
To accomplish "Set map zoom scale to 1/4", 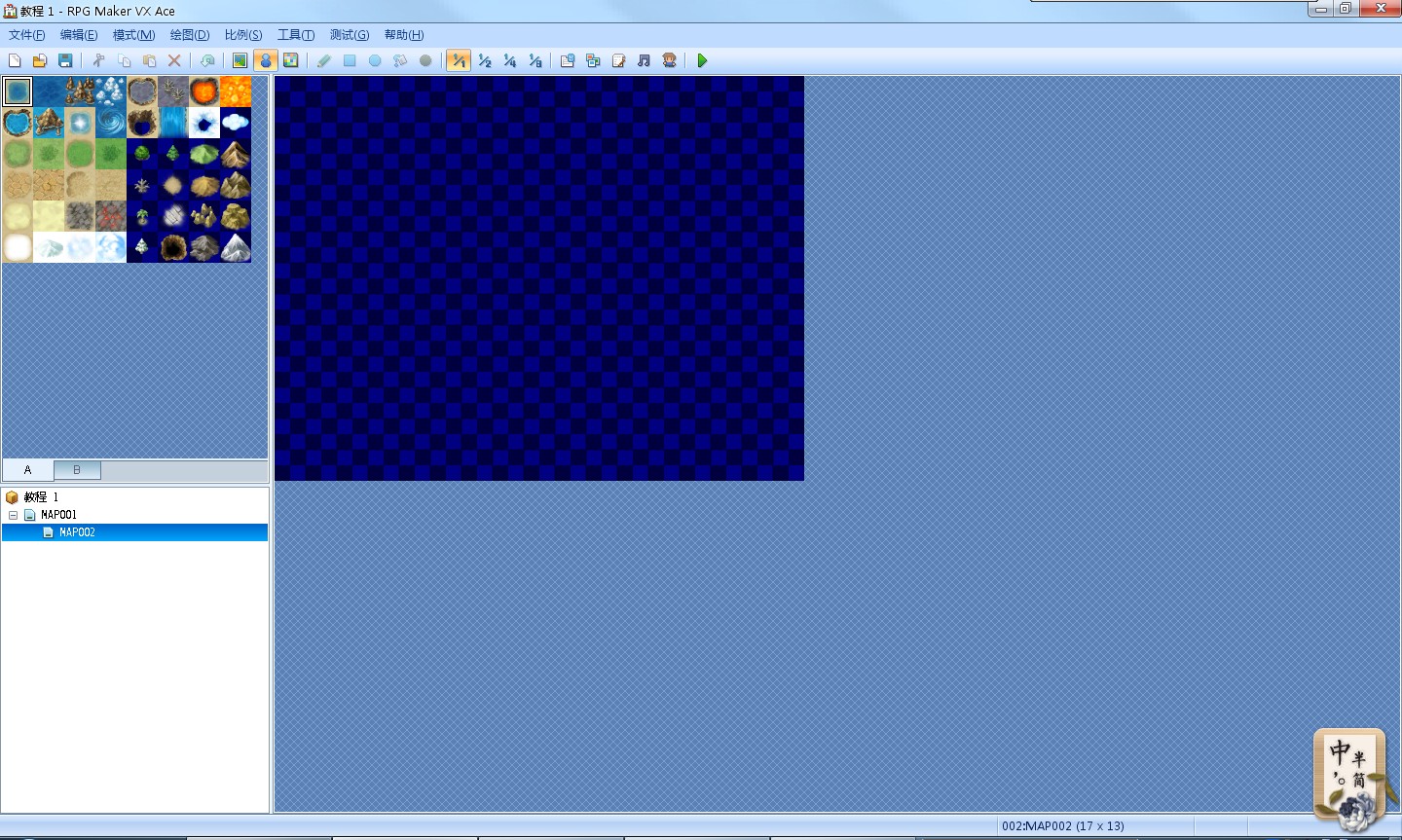I will click(509, 60).
